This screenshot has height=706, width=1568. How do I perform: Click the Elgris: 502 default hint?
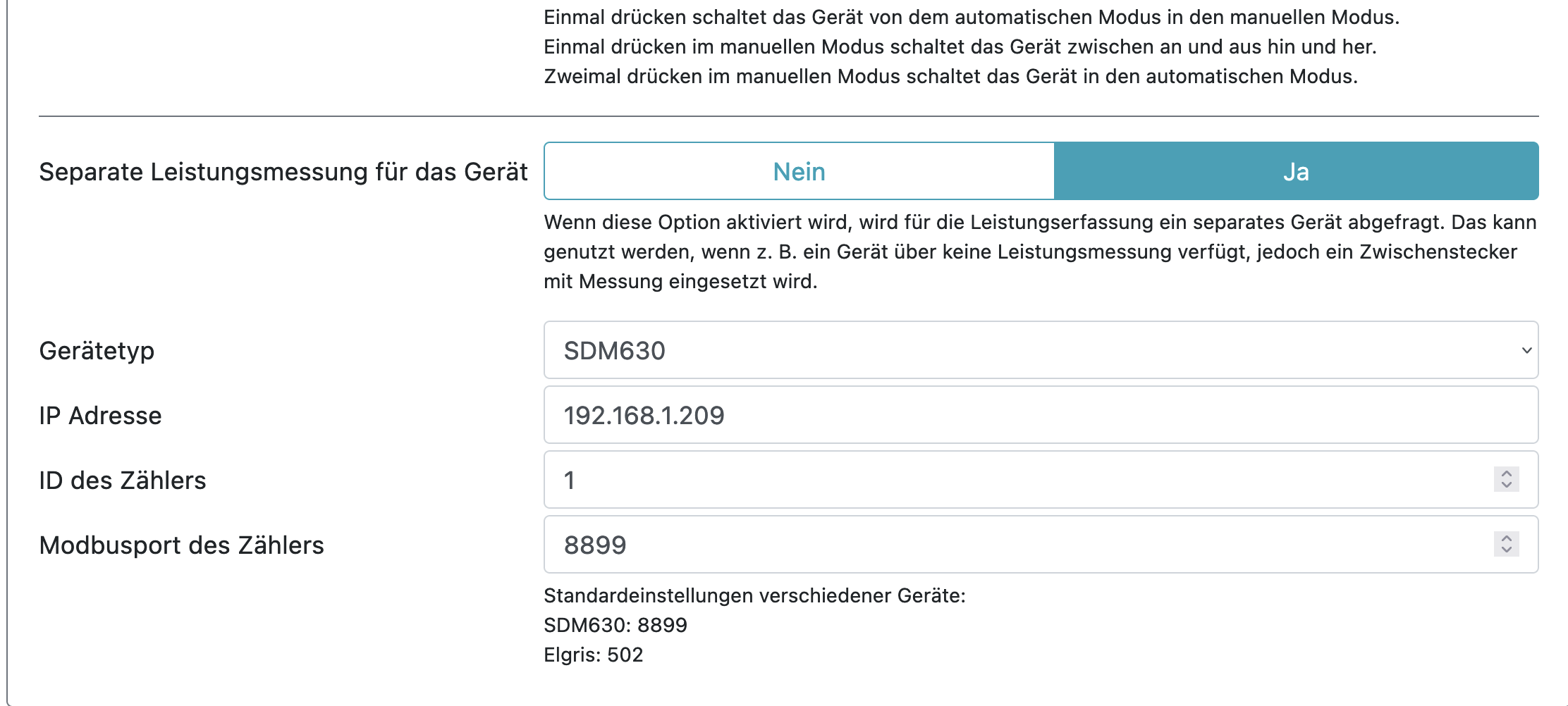coord(593,655)
